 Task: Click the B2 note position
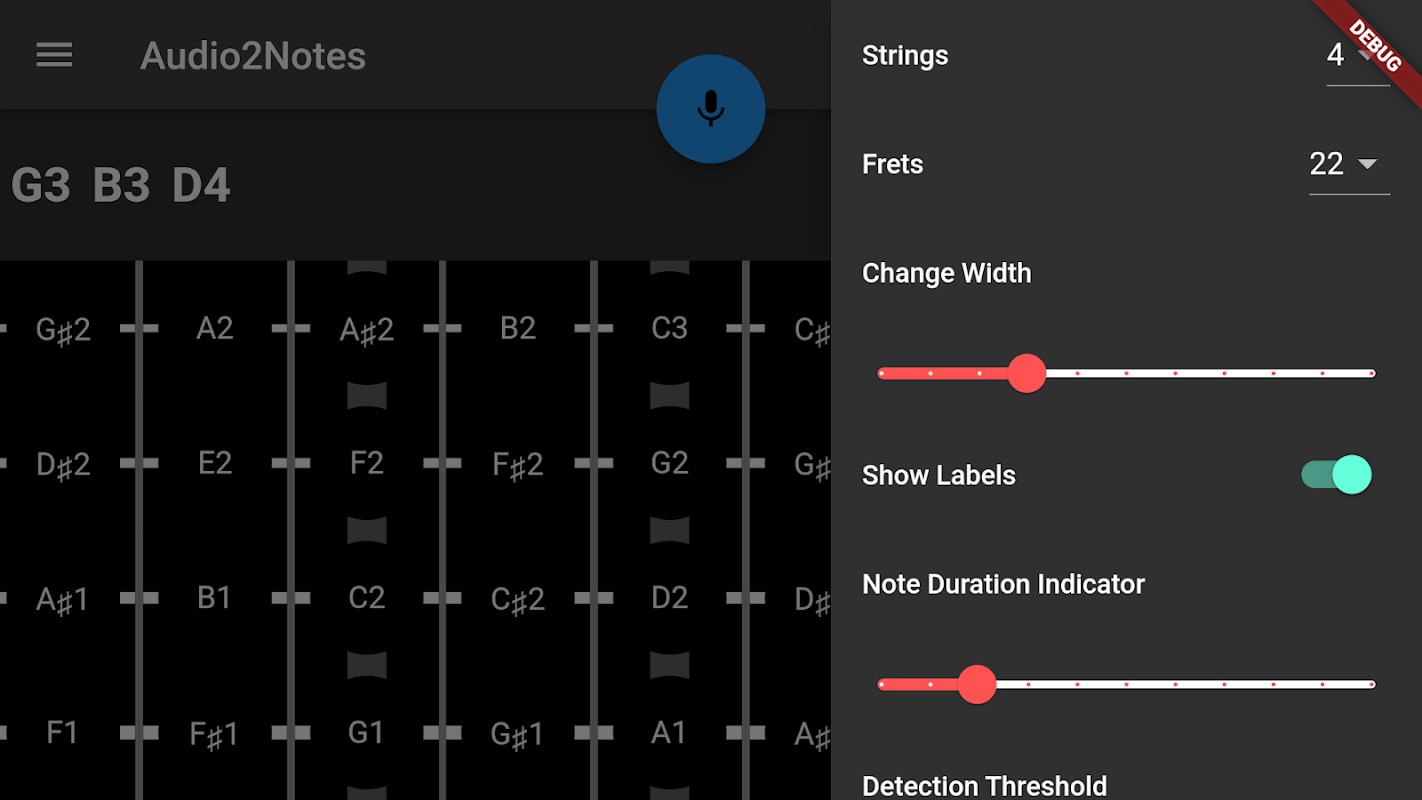tap(518, 328)
